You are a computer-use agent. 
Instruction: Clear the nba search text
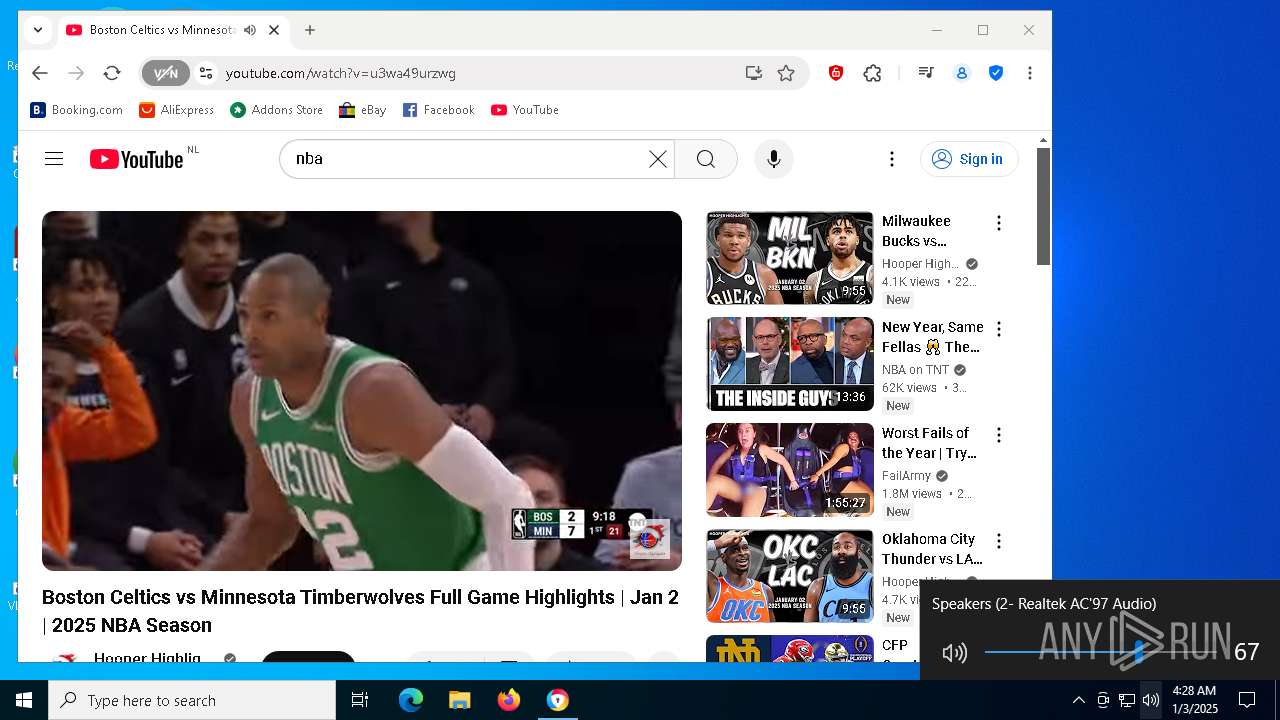click(x=657, y=159)
